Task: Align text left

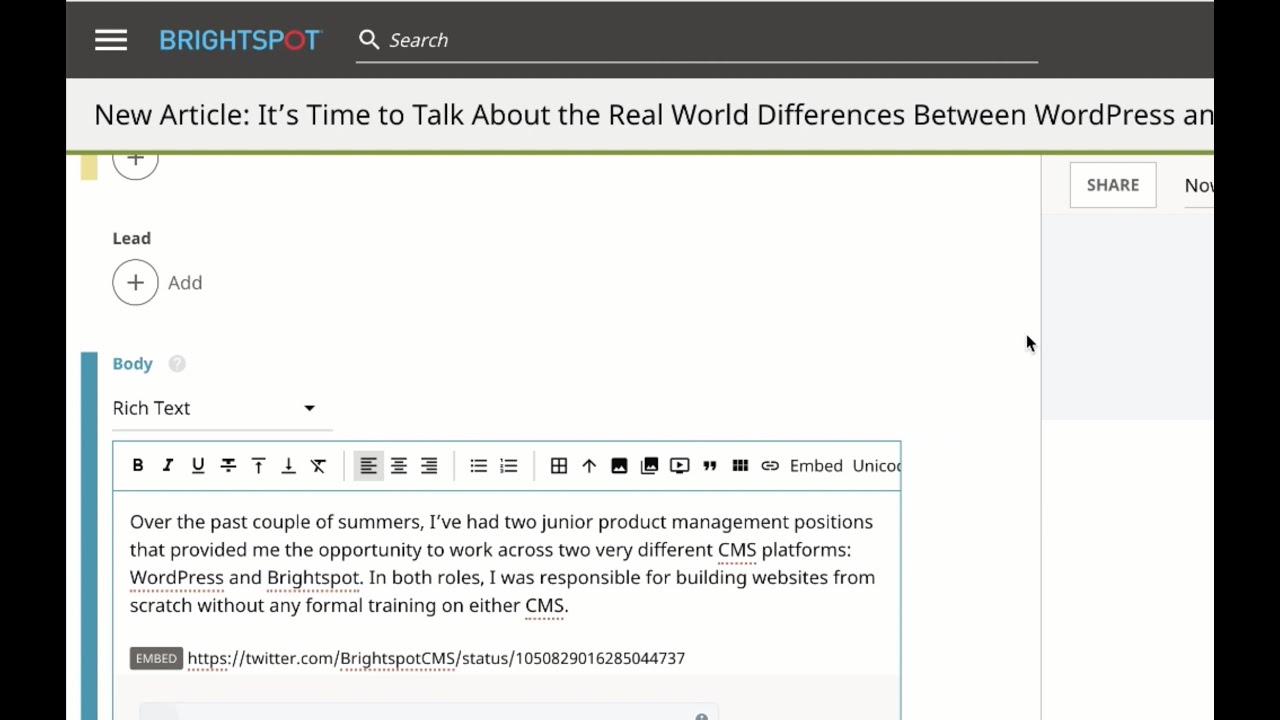Action: (x=368, y=466)
